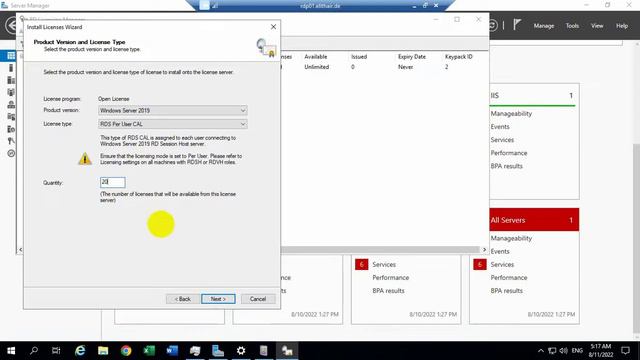The height and width of the screenshot is (360, 640).
Task: Open Events under All Servers tile
Action: coord(500,251)
